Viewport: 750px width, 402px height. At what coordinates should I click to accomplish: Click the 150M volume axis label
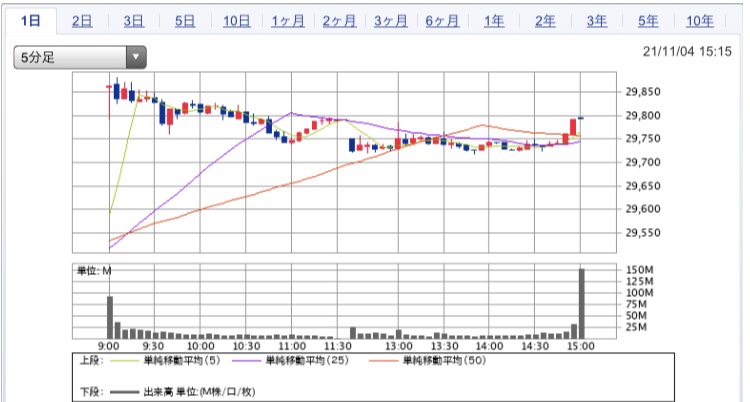pyautogui.click(x=639, y=270)
